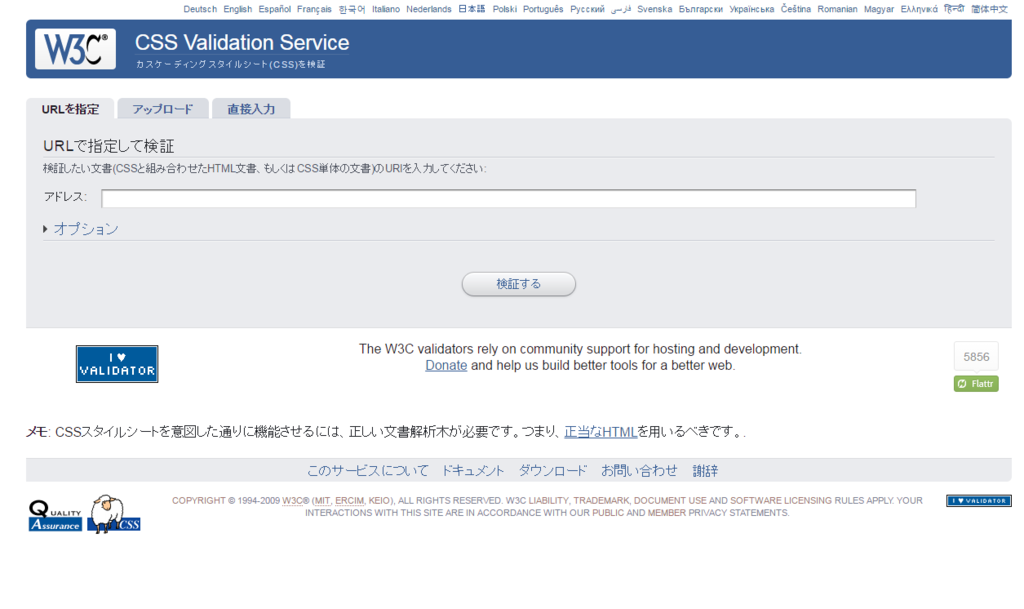Click the KEIO link in the copyright
1024x609 pixels.
[x=379, y=501]
